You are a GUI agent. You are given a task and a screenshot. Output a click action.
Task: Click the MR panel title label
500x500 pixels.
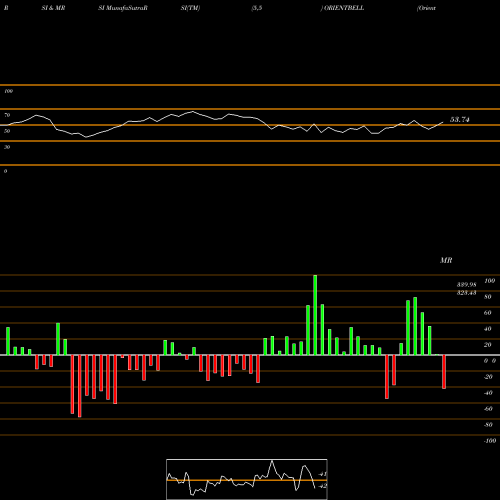446,260
